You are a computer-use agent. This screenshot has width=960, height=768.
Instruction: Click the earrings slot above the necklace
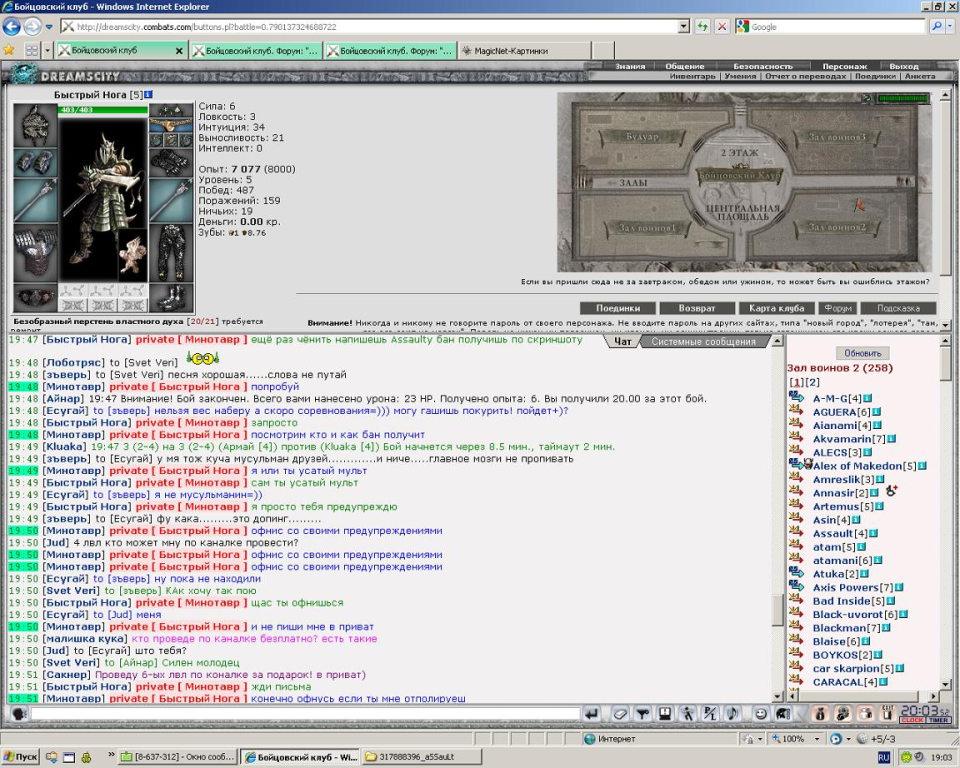(x=171, y=111)
